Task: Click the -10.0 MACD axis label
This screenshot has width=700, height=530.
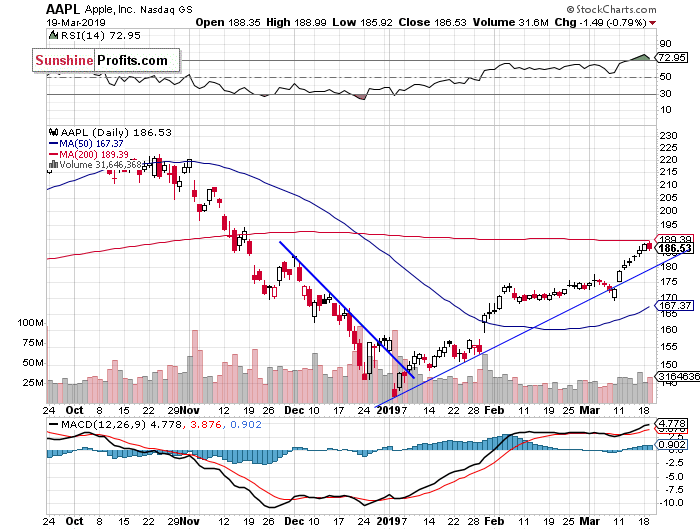Action: 671,503
